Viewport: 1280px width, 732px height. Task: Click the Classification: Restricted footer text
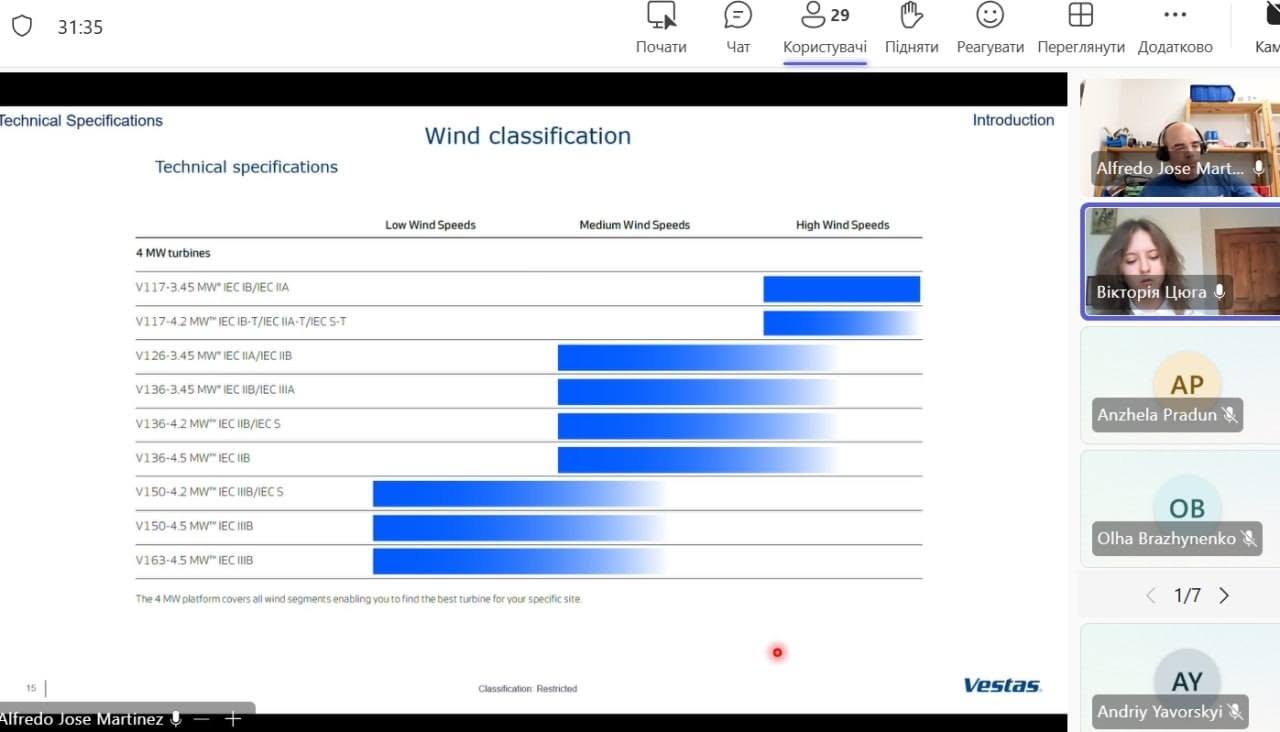coord(527,689)
